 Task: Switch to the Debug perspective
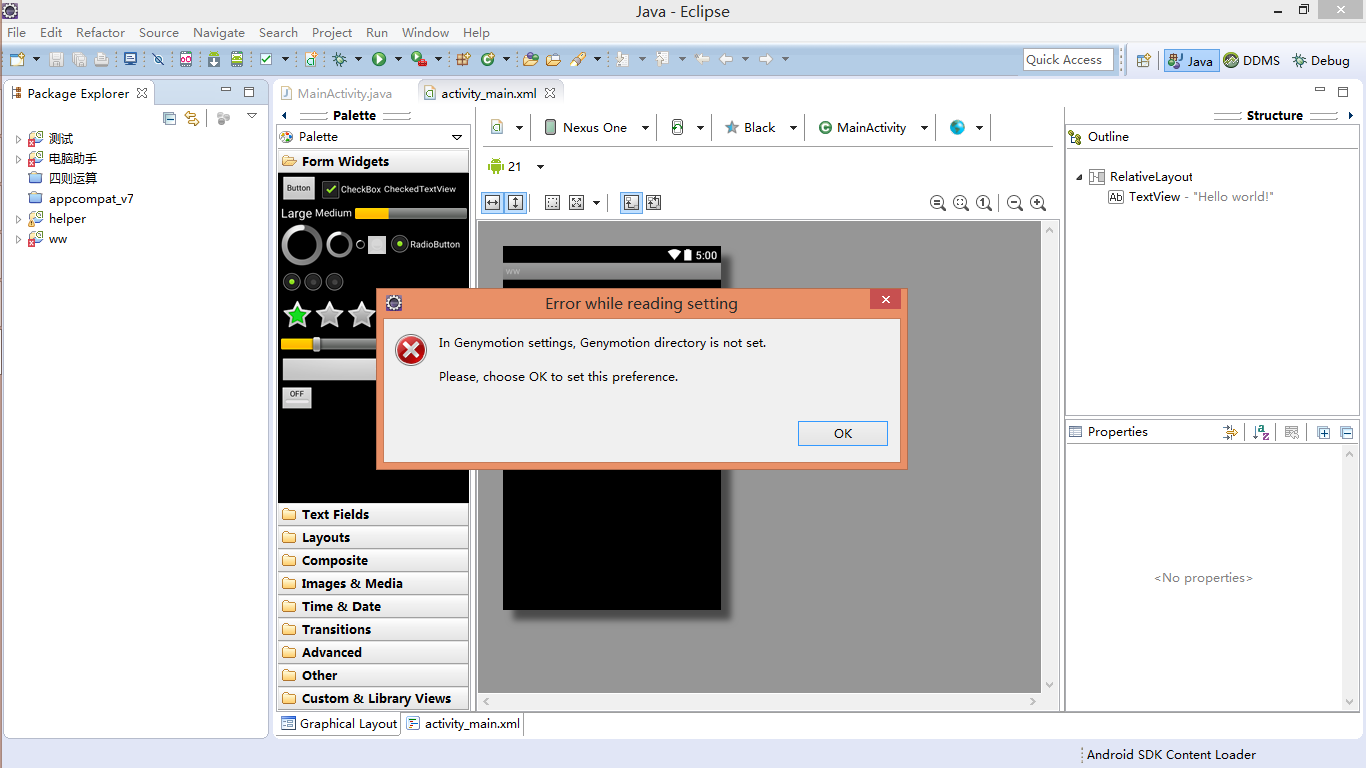(x=1320, y=60)
